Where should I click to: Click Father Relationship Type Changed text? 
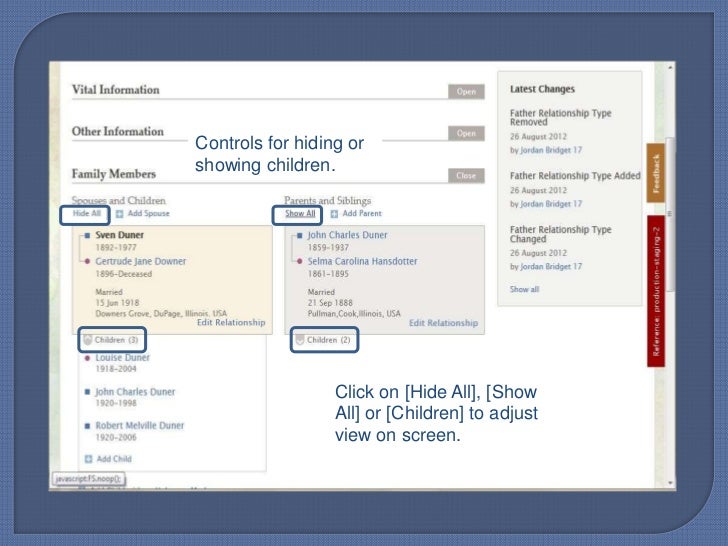pos(560,234)
